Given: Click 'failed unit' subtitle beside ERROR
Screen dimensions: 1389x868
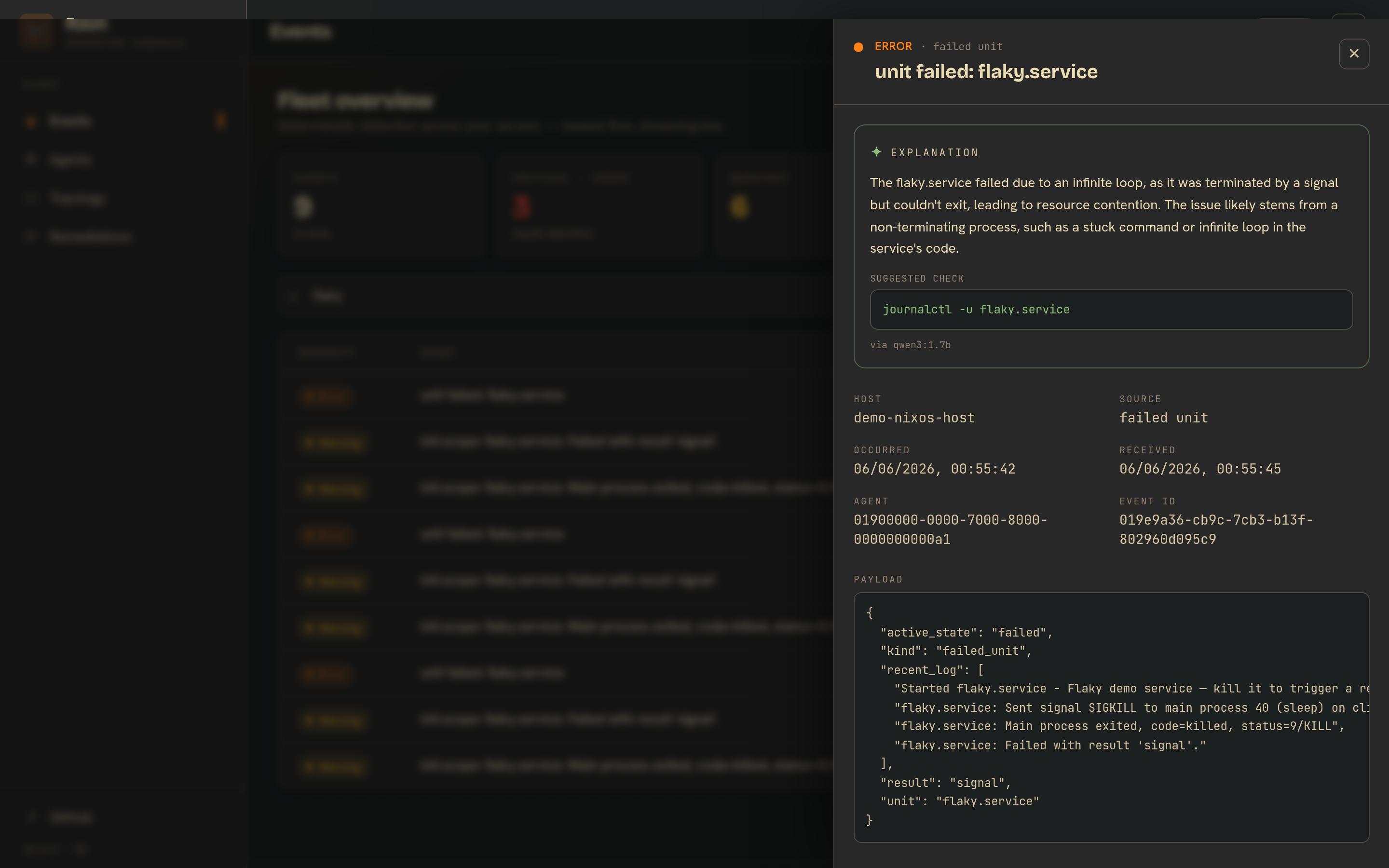Looking at the screenshot, I should [x=967, y=46].
